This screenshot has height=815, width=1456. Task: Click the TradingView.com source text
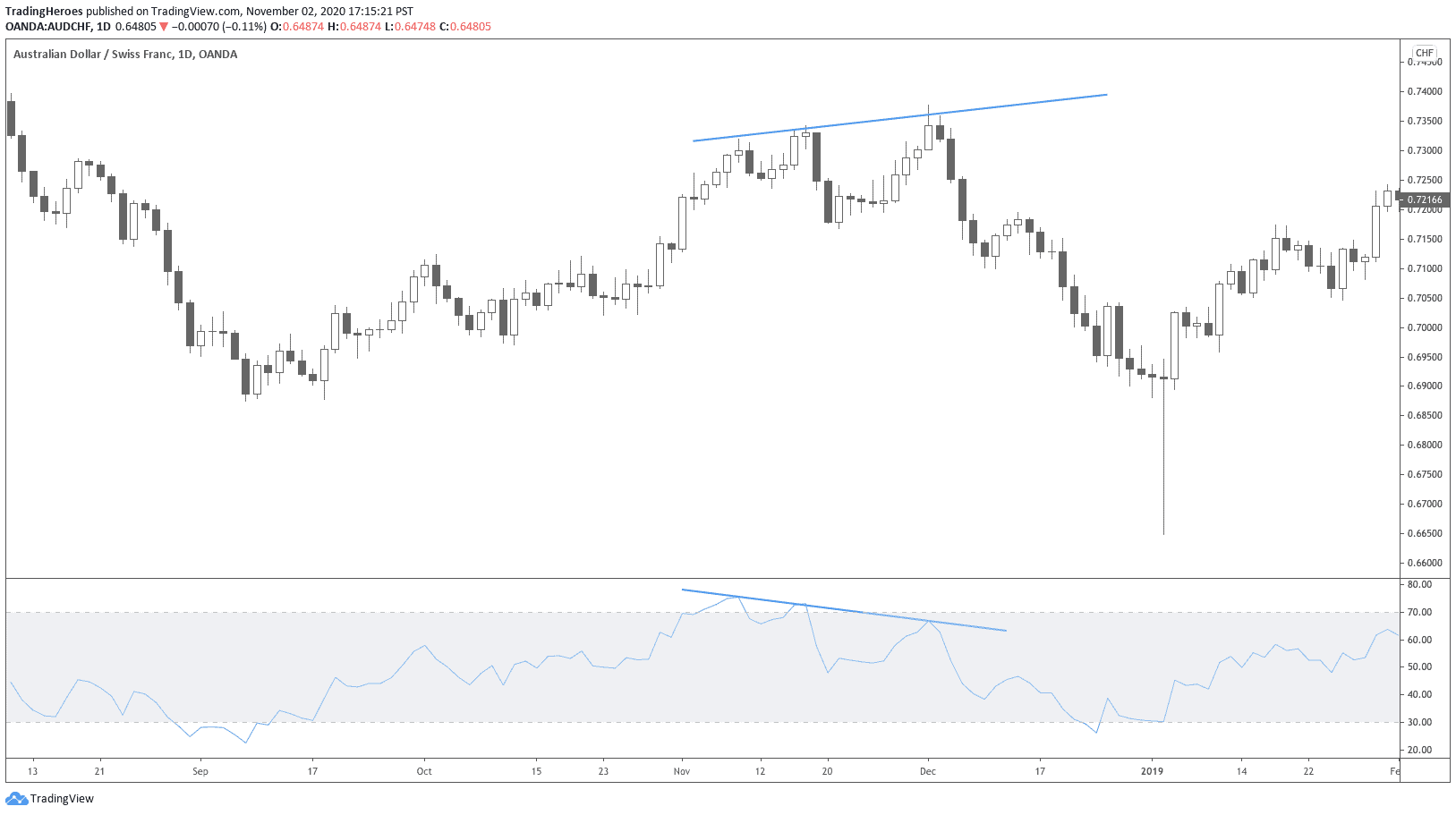196,12
